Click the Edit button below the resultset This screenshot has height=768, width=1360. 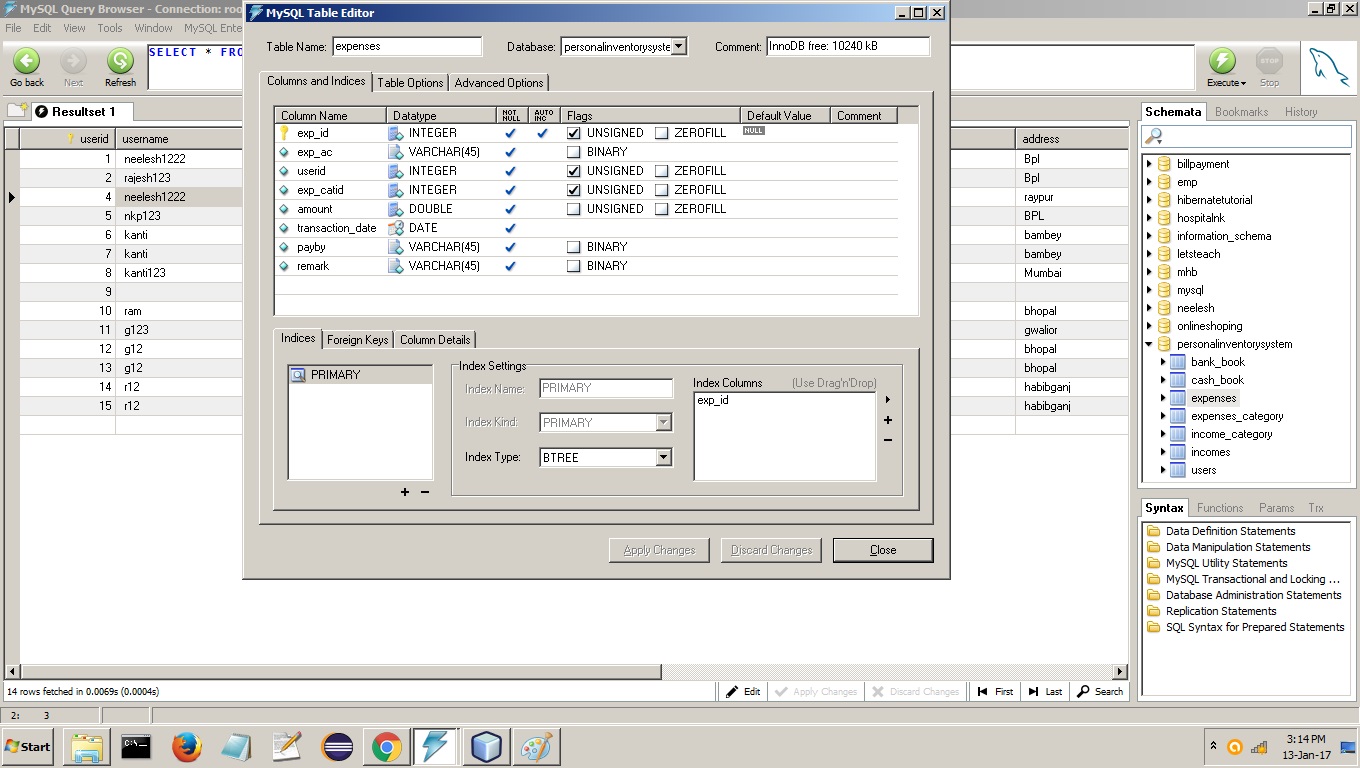pos(743,691)
